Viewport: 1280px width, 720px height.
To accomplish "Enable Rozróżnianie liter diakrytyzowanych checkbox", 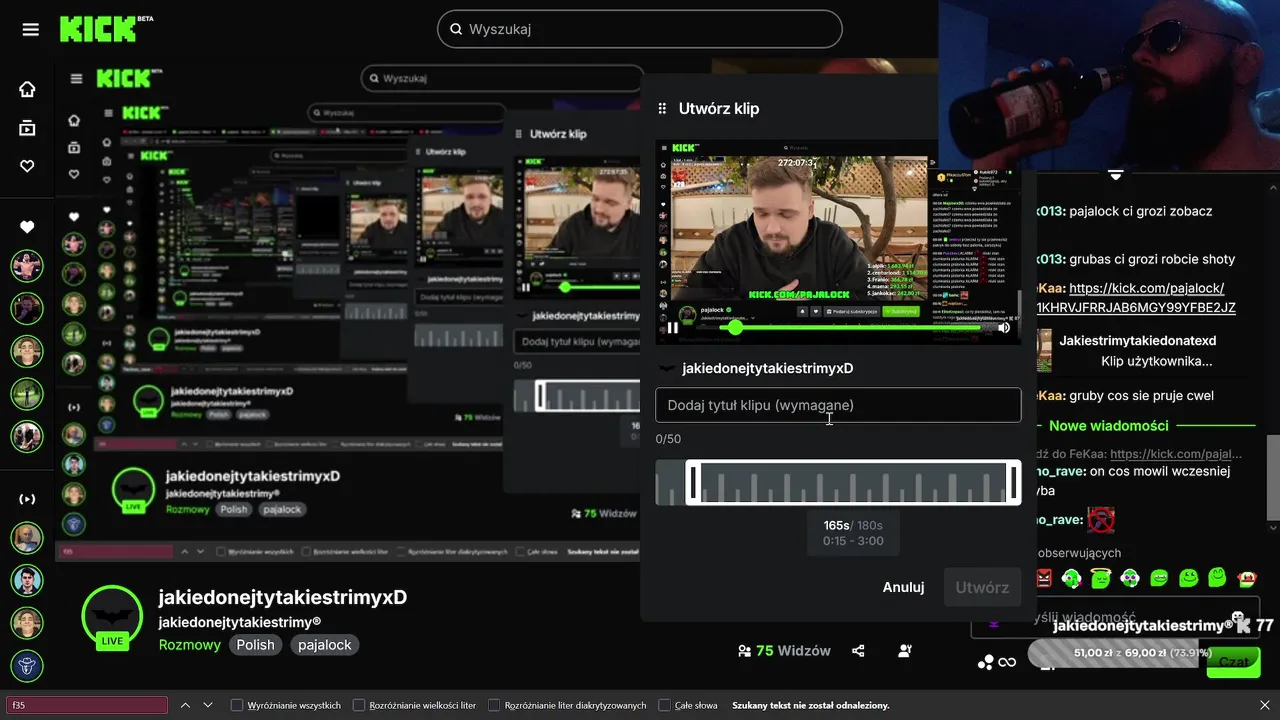I will (x=494, y=705).
